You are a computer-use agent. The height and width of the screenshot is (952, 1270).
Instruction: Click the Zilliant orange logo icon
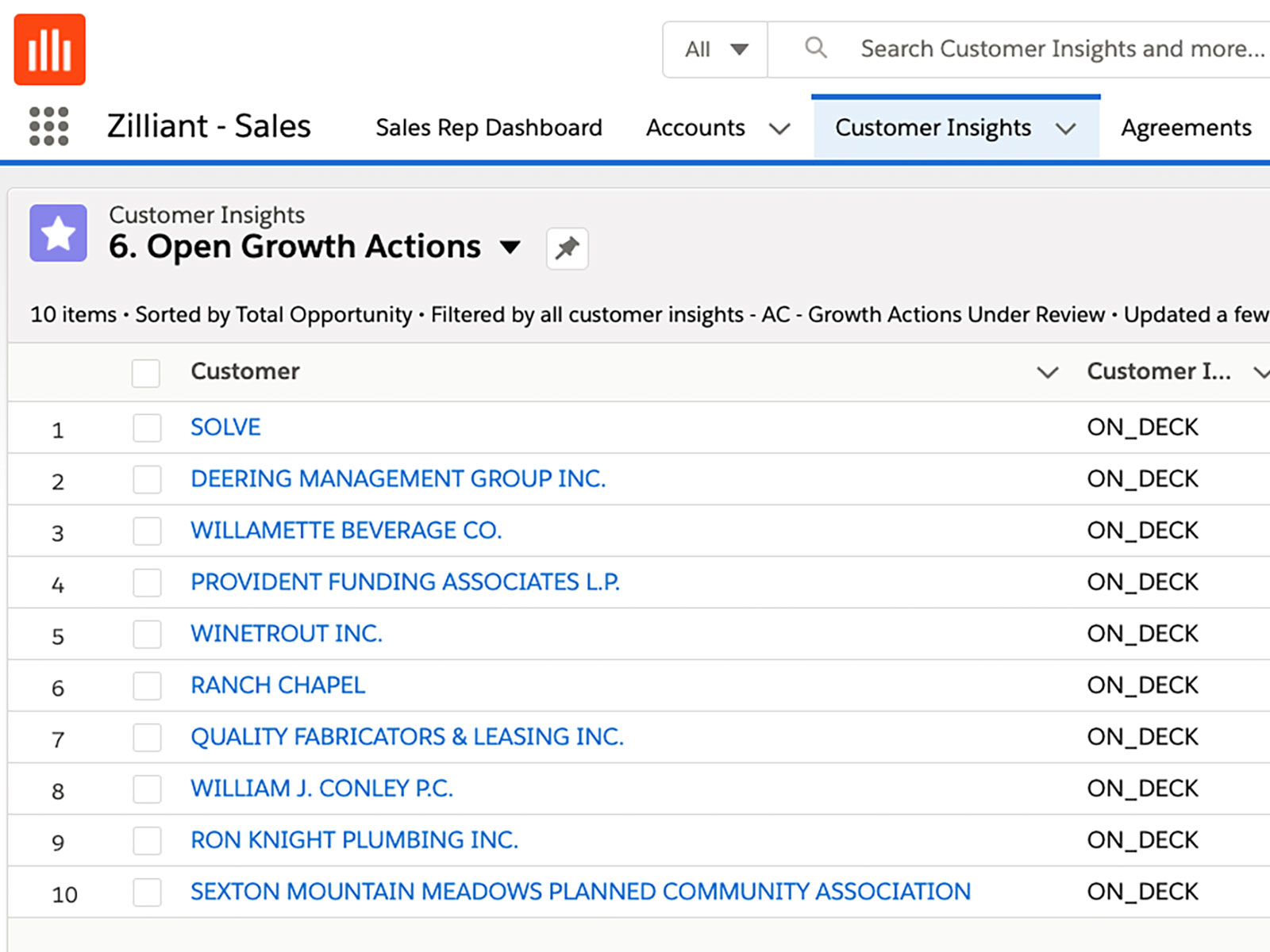(x=49, y=49)
